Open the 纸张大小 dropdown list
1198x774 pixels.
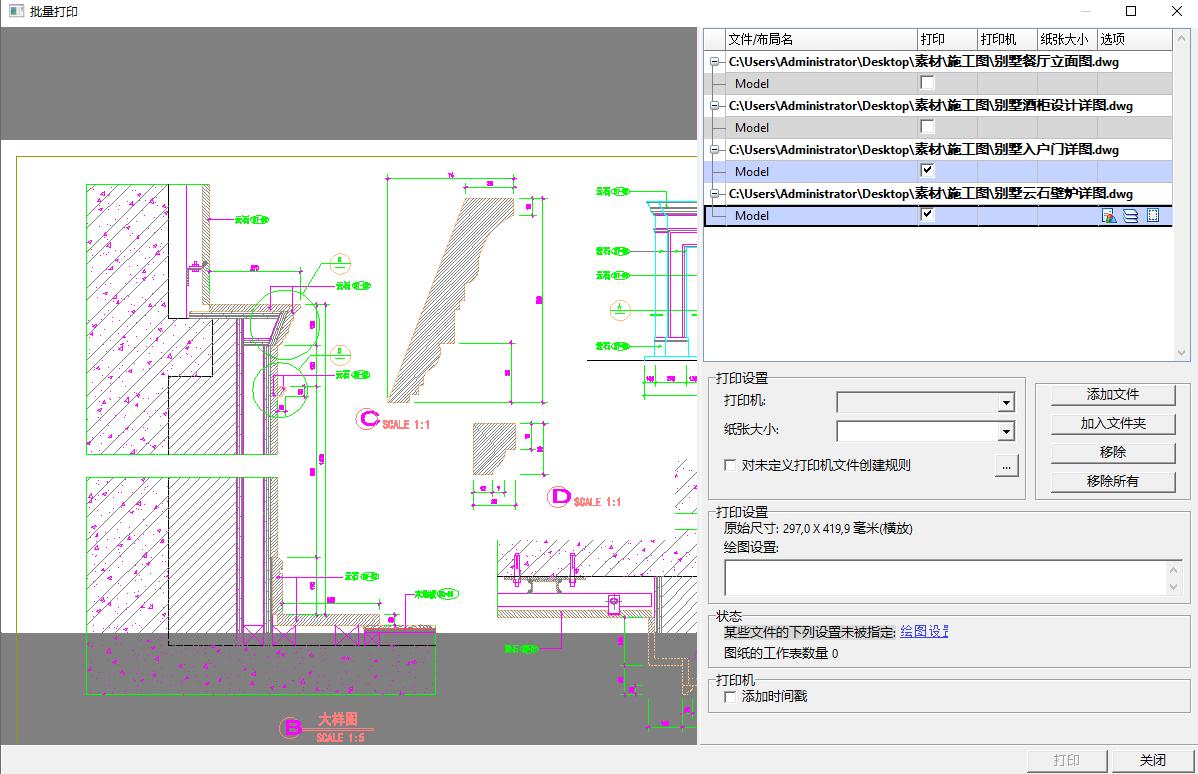(x=1005, y=432)
